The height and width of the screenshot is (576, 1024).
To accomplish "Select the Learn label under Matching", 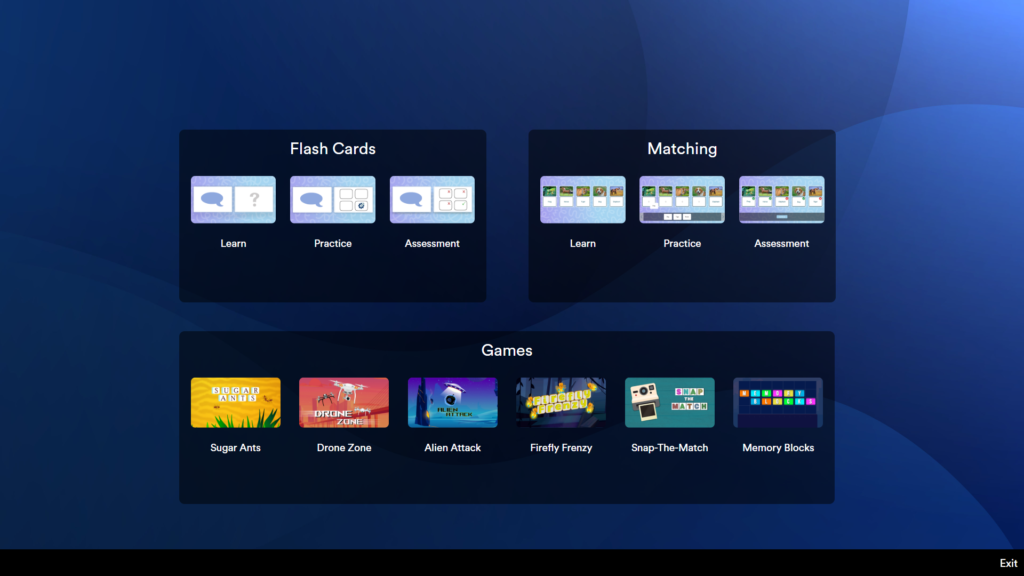I will (x=583, y=244).
